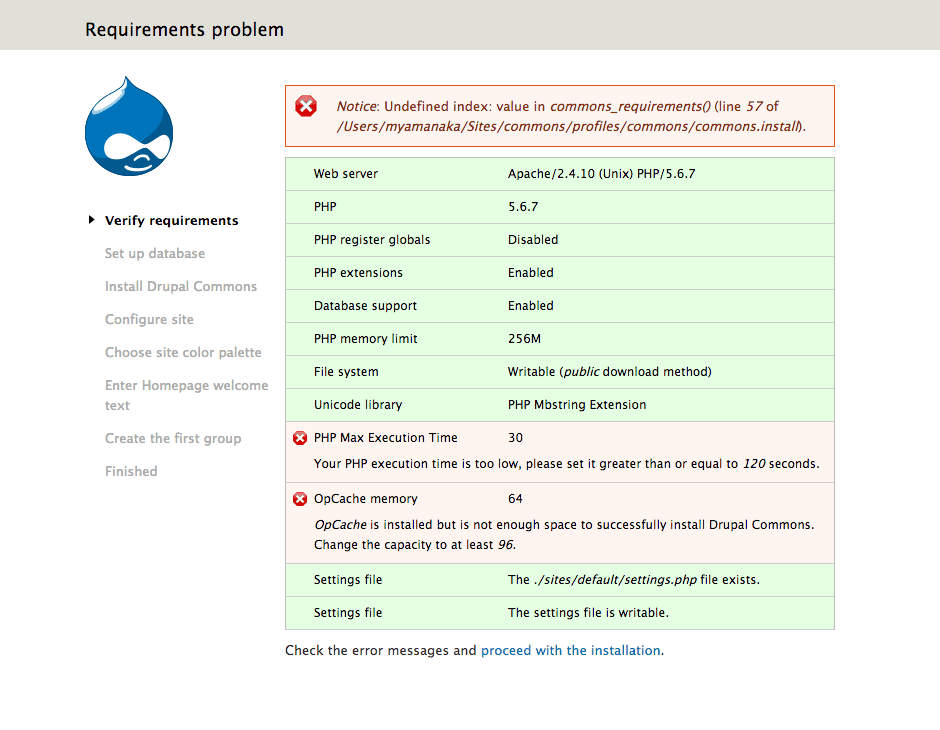Viewport: 940px width, 730px height.
Task: Click the Drupal droplet logo
Action: (x=129, y=127)
